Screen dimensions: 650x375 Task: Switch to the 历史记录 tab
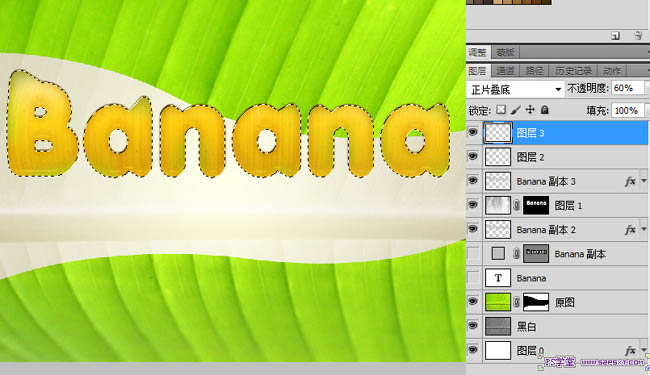[573, 71]
